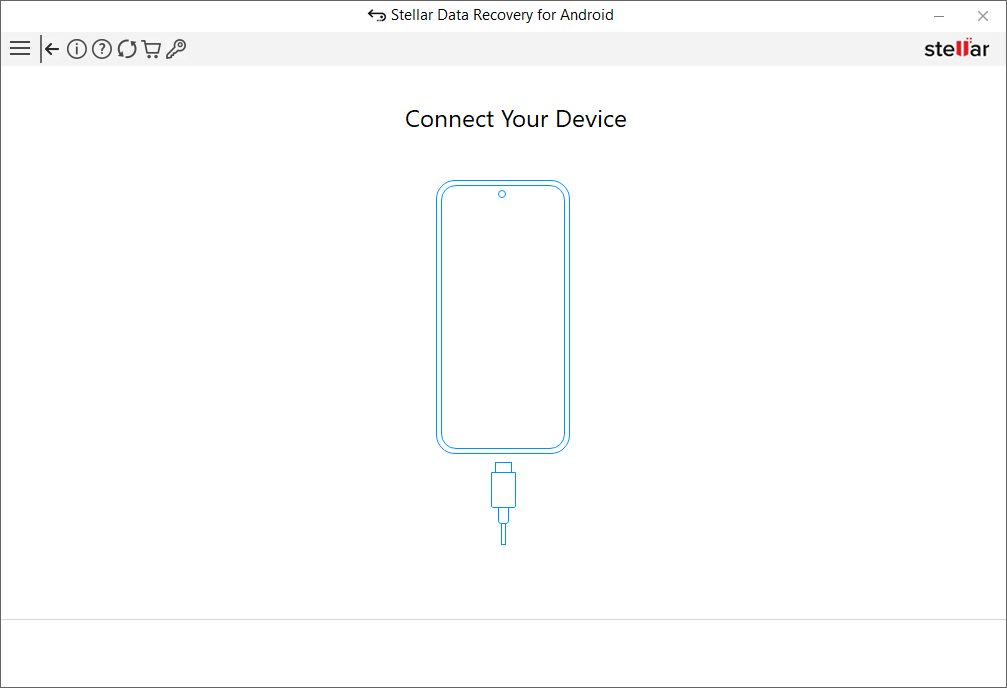Go back using the left arrow
Screen dimensions: 1007x688
[52, 49]
